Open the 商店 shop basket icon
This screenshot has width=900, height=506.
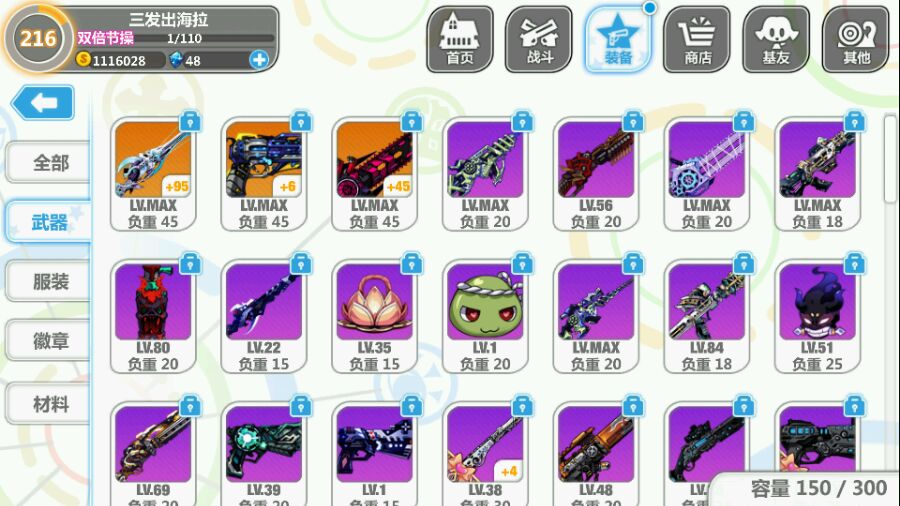(697, 39)
